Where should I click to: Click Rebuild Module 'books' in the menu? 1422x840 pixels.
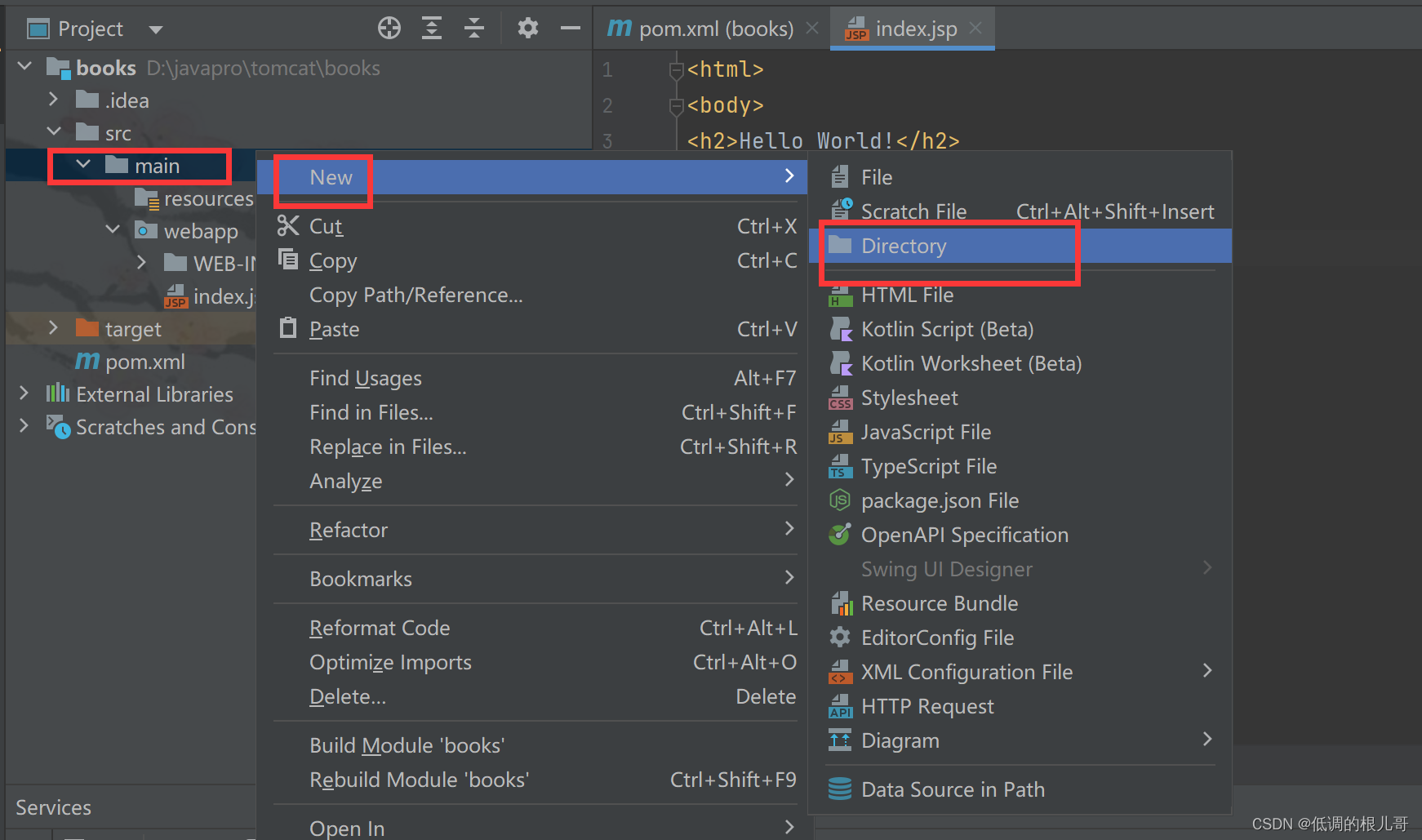[x=419, y=779]
